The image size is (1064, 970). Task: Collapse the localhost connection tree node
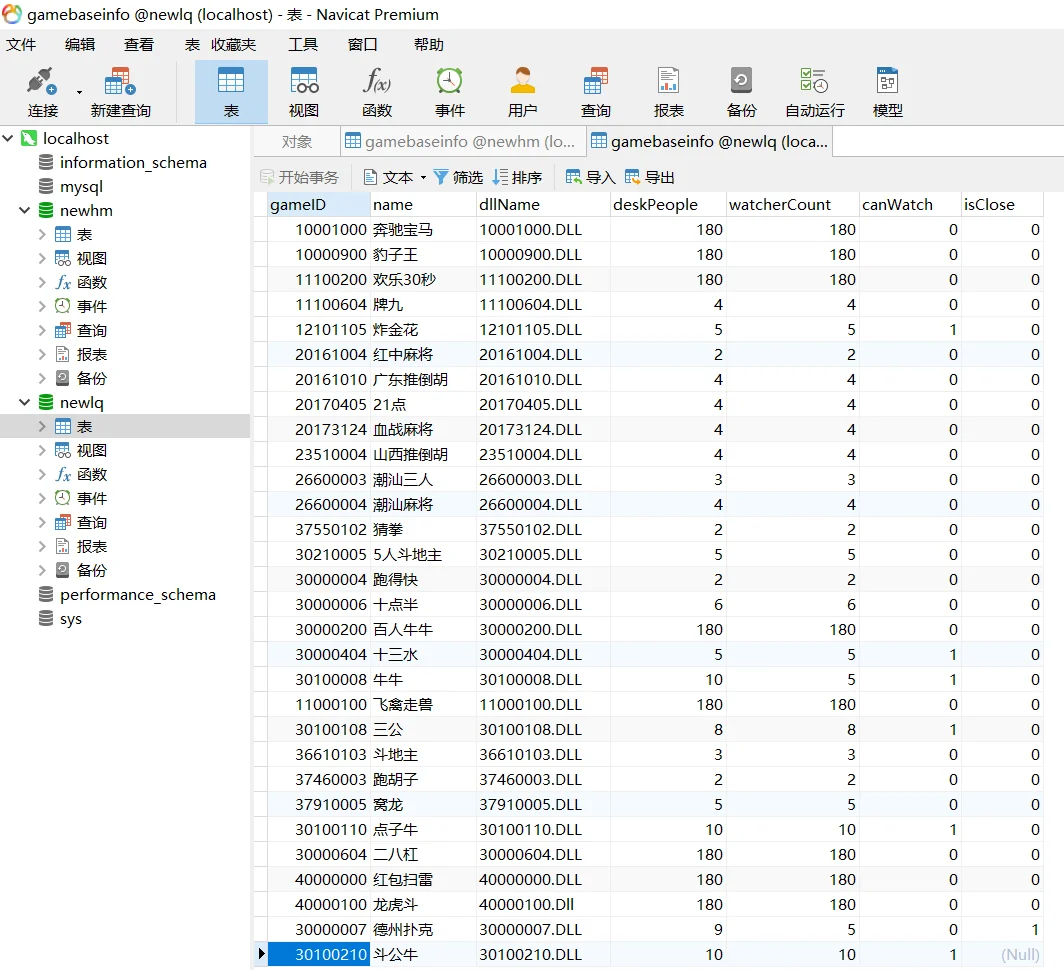click(x=9, y=139)
